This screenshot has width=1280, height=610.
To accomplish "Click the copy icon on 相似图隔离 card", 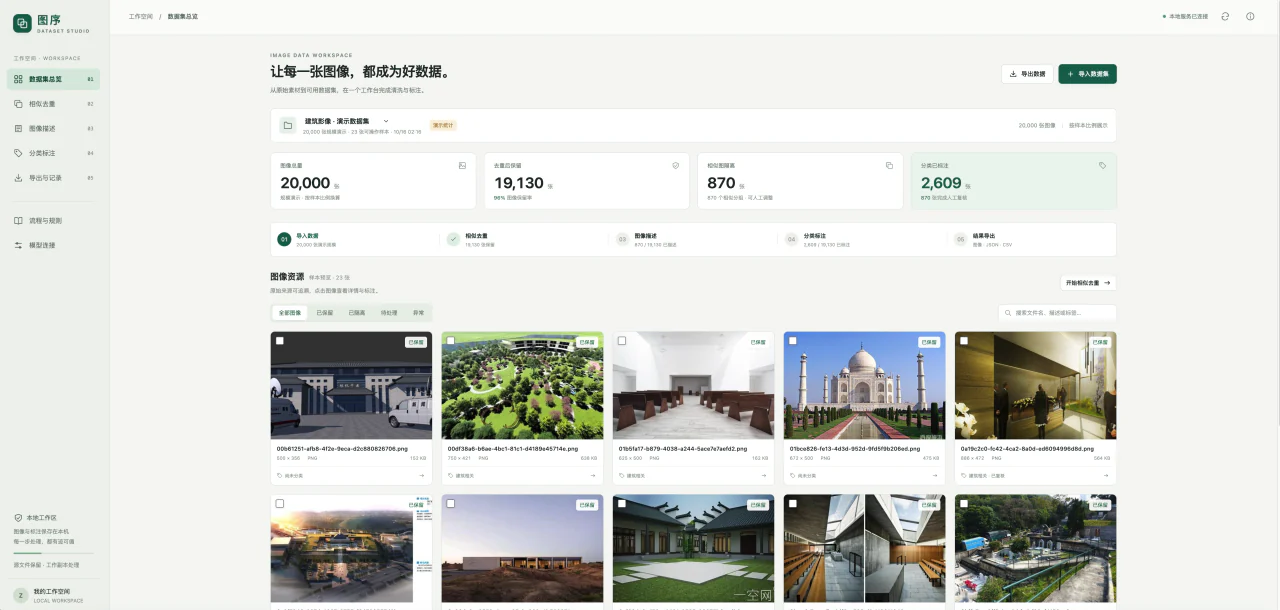I will pyautogui.click(x=889, y=165).
